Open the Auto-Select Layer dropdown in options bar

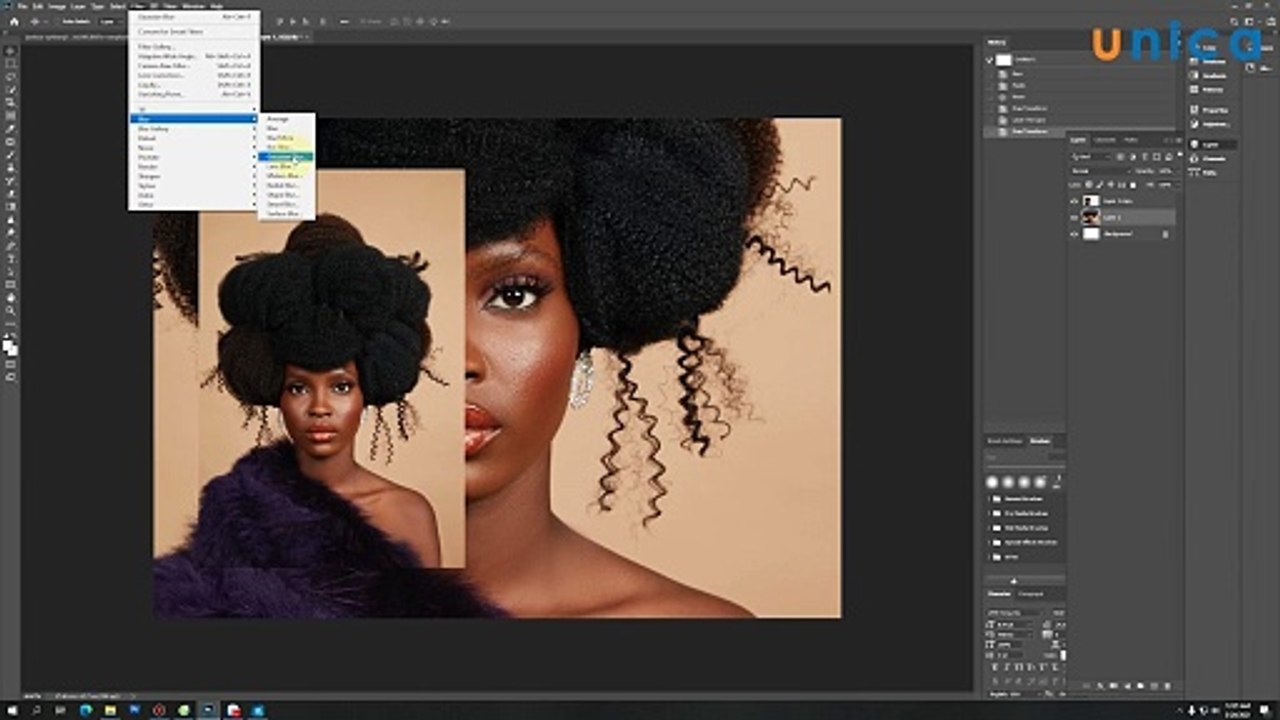click(x=111, y=22)
